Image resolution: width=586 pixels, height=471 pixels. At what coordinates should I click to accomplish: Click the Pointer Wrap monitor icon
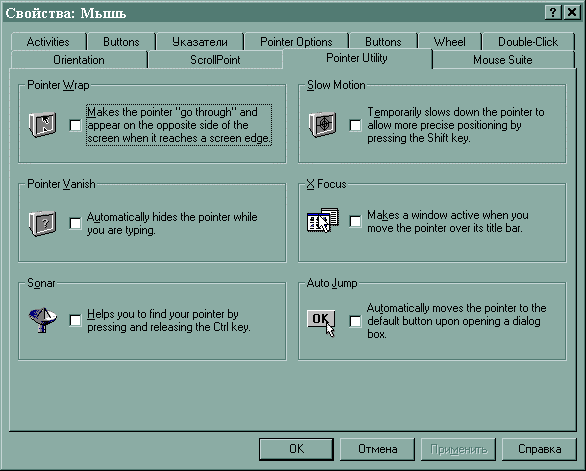43,124
